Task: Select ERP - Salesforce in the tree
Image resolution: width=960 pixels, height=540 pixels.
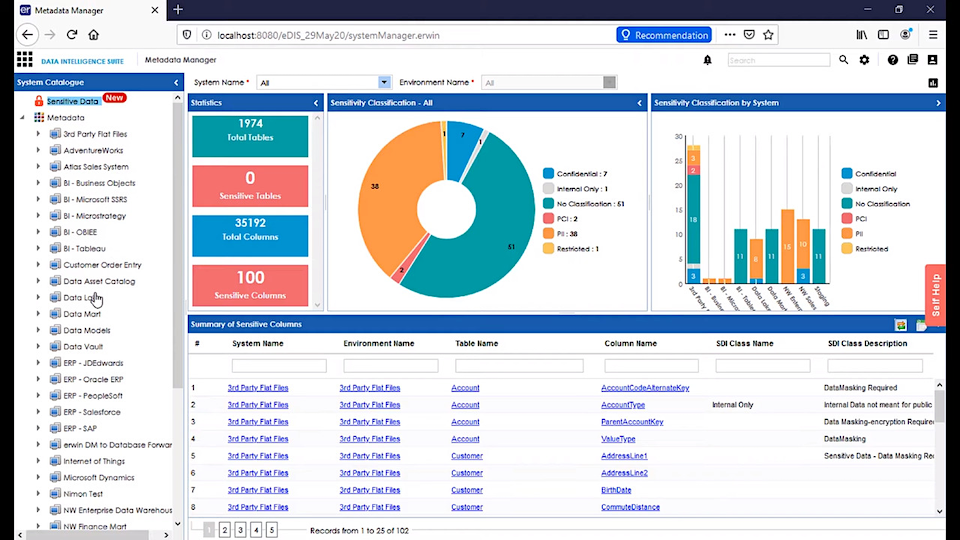Action: point(92,412)
